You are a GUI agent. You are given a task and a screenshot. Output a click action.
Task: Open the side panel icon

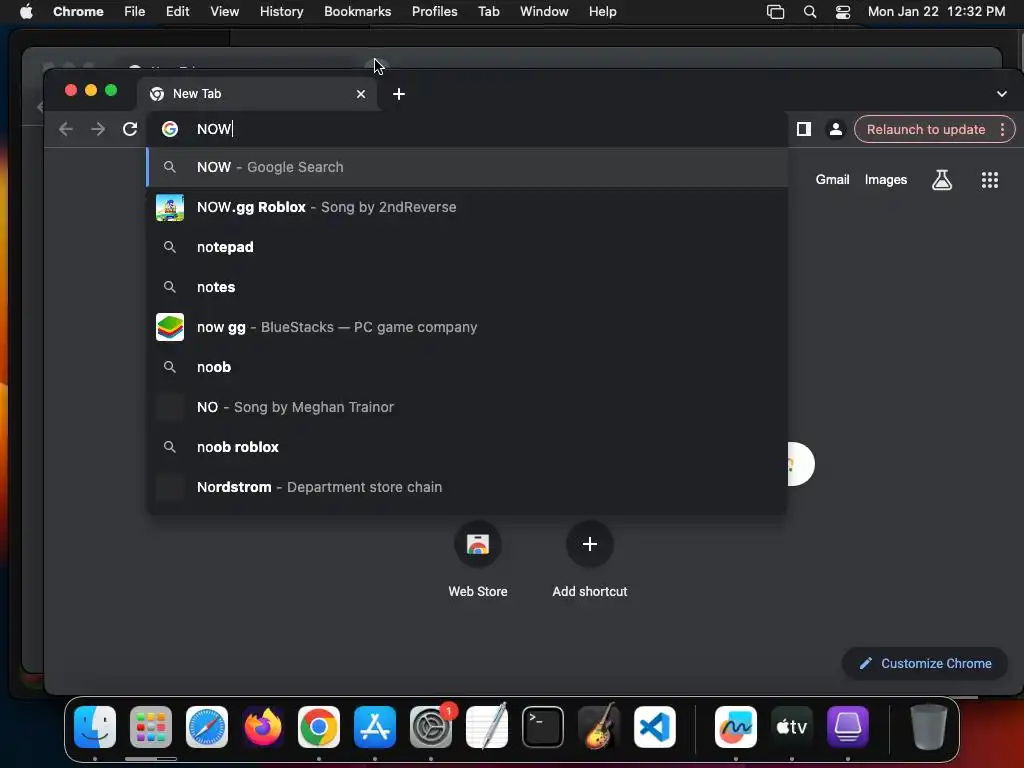[x=804, y=129]
